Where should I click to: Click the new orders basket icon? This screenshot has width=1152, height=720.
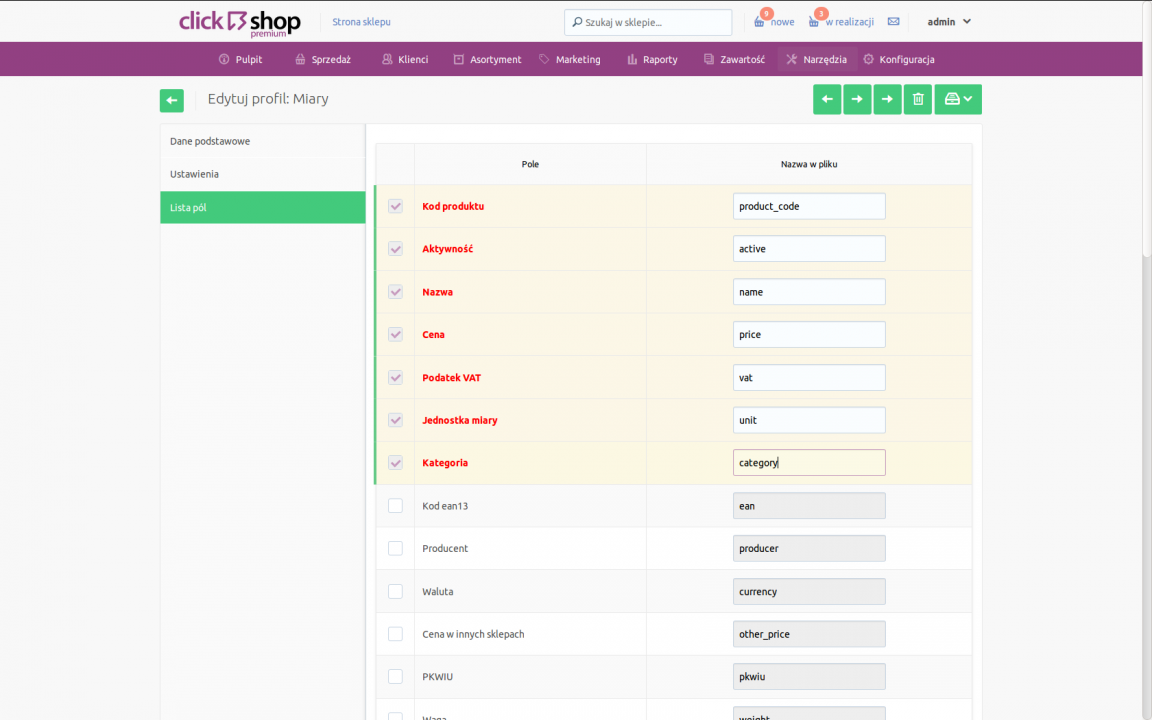759,21
